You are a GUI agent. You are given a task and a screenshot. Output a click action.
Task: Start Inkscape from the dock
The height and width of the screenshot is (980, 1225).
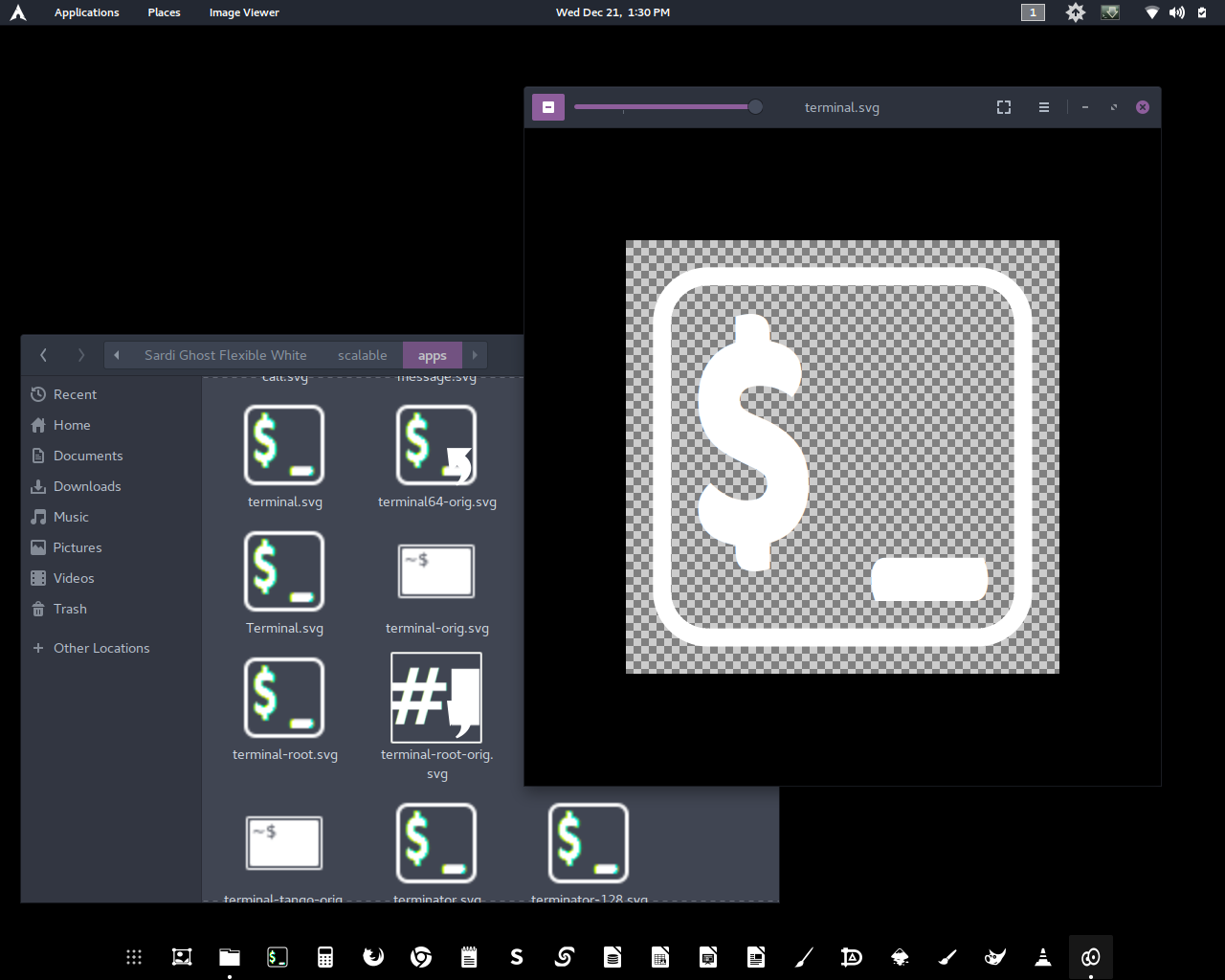pos(900,957)
